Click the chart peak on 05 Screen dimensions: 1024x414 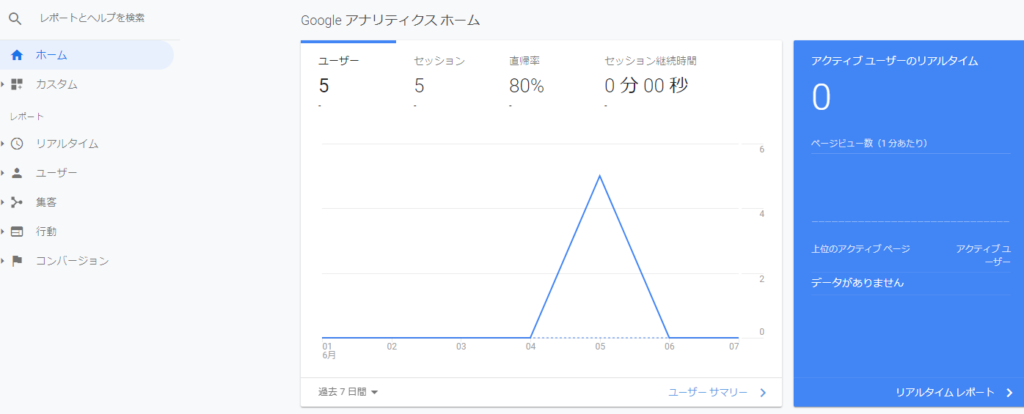click(x=599, y=176)
